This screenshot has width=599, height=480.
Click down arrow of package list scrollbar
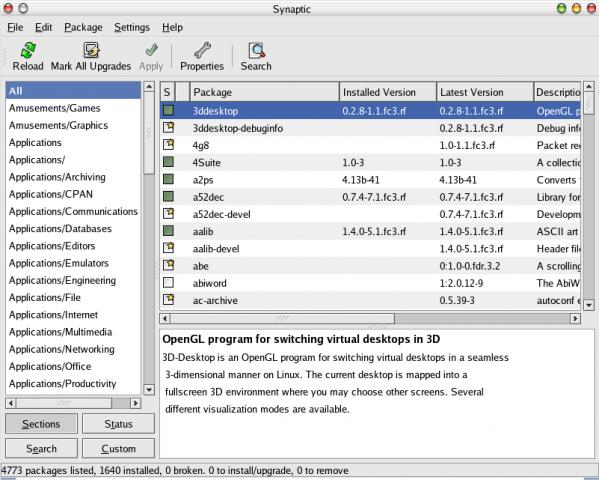(589, 305)
